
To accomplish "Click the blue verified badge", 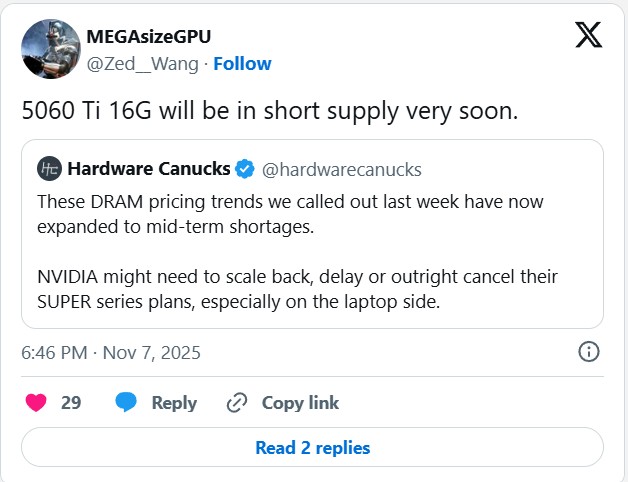I will [245, 167].
